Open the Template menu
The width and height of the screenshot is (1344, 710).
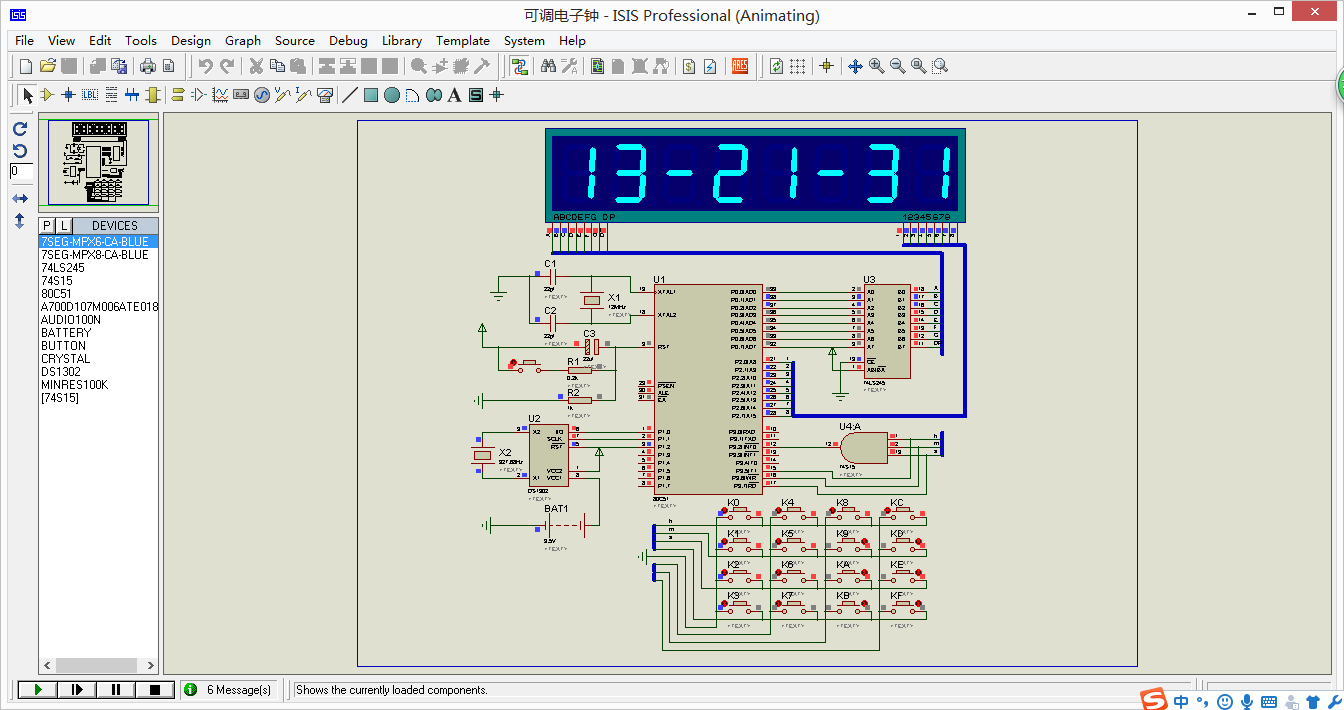(x=463, y=41)
